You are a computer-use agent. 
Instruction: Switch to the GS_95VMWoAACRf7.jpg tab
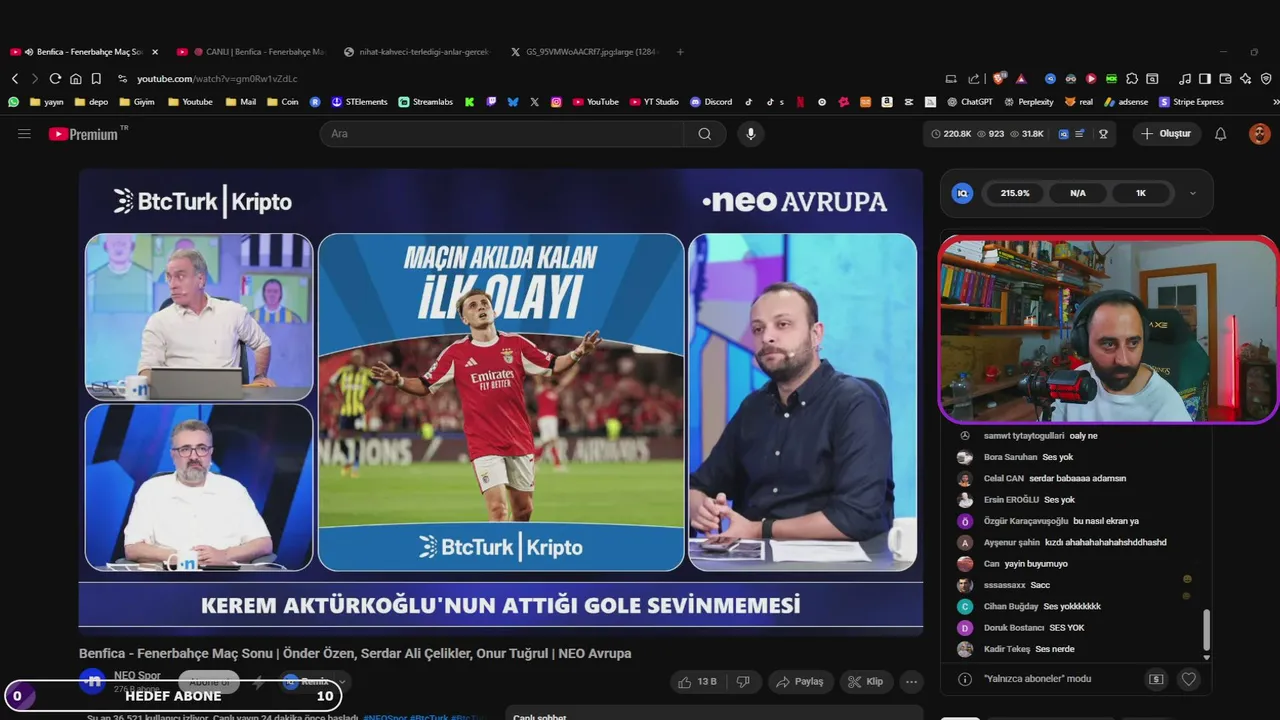pyautogui.click(x=586, y=52)
